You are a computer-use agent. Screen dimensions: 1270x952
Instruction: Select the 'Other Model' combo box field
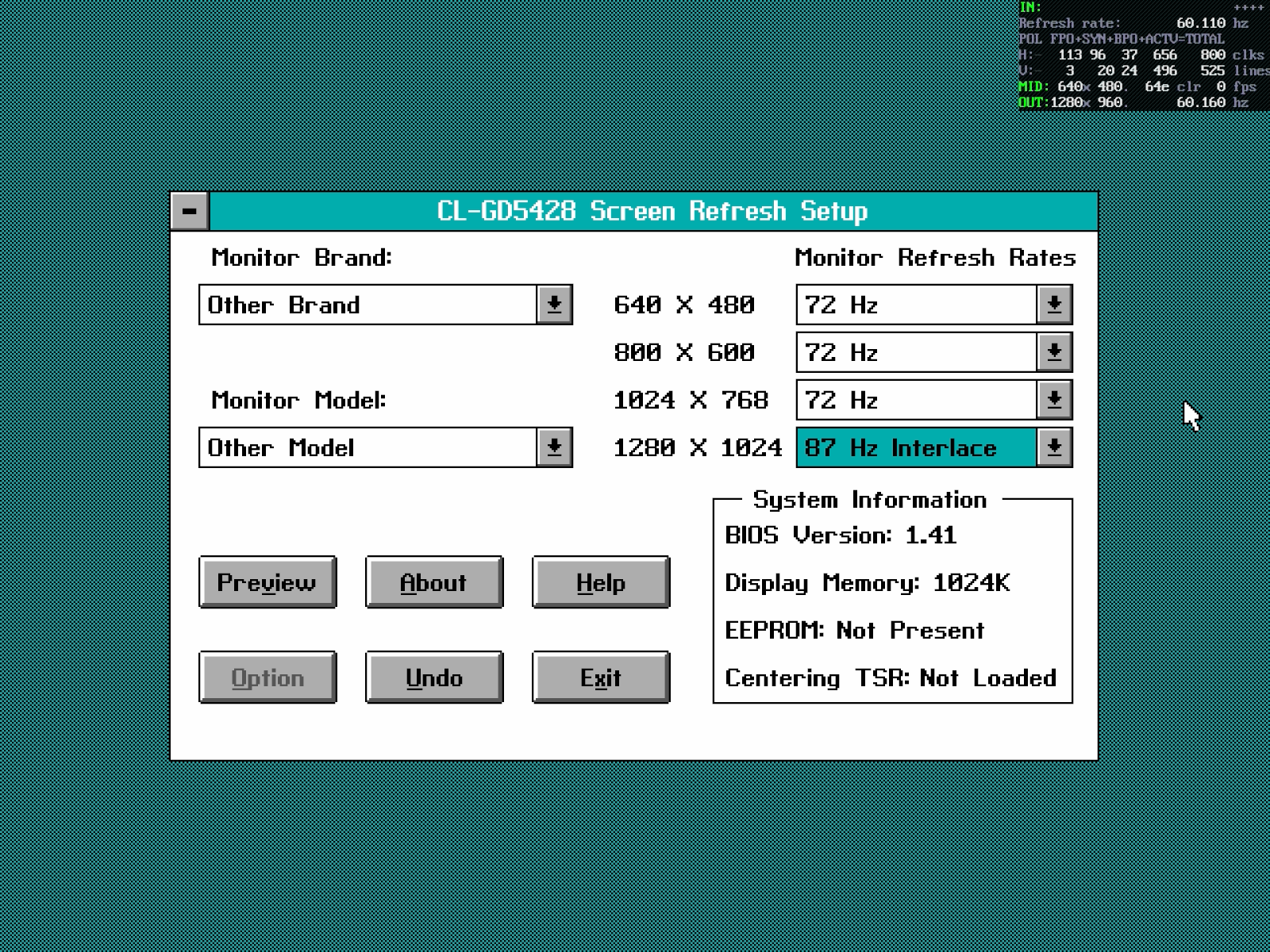pyautogui.click(x=368, y=447)
